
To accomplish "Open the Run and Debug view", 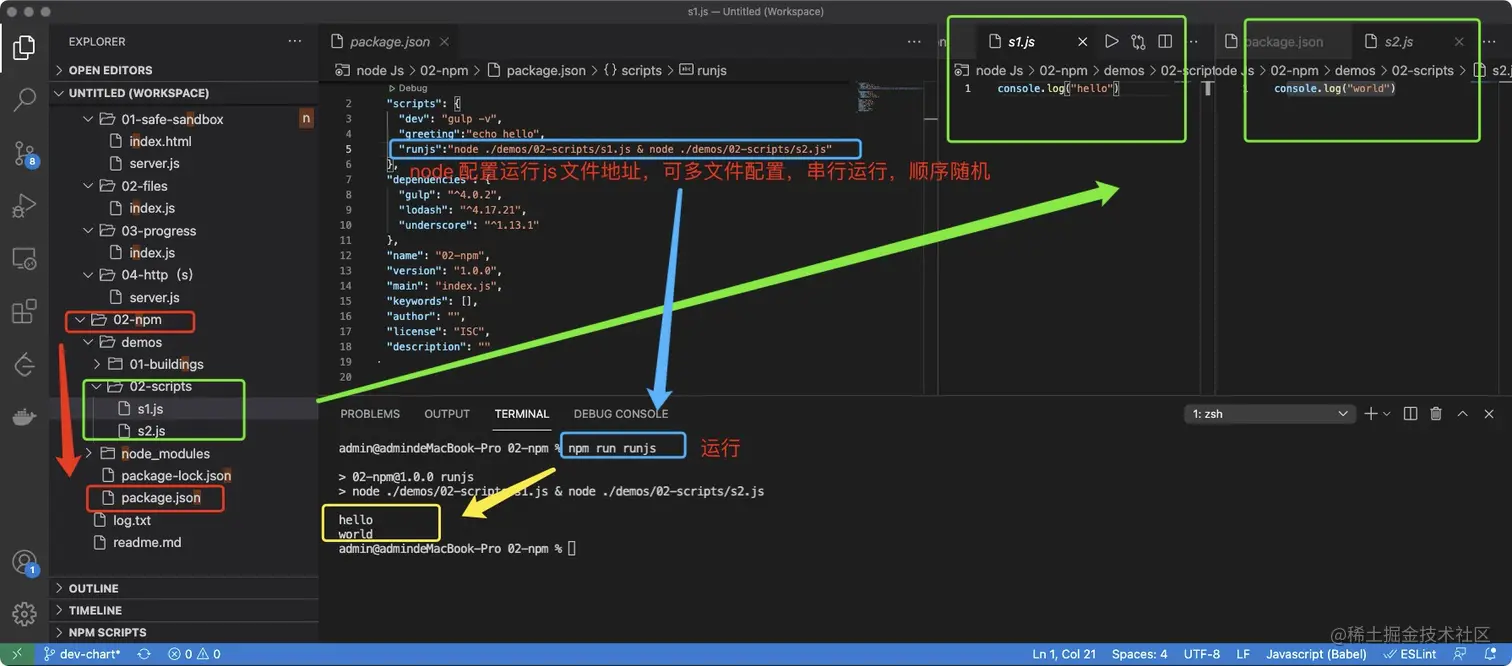I will click(x=24, y=206).
